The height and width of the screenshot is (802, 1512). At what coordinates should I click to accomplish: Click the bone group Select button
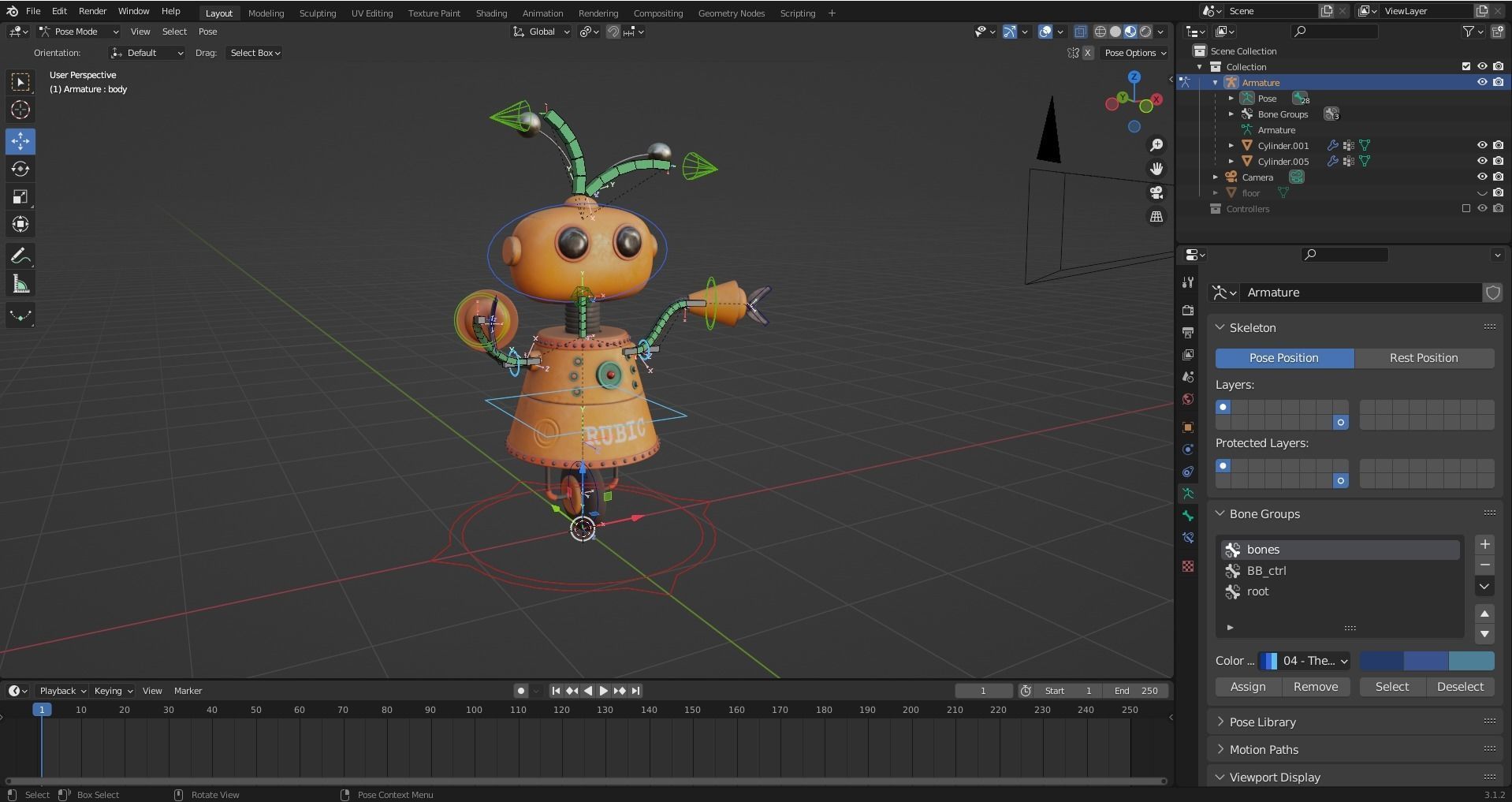(1392, 687)
